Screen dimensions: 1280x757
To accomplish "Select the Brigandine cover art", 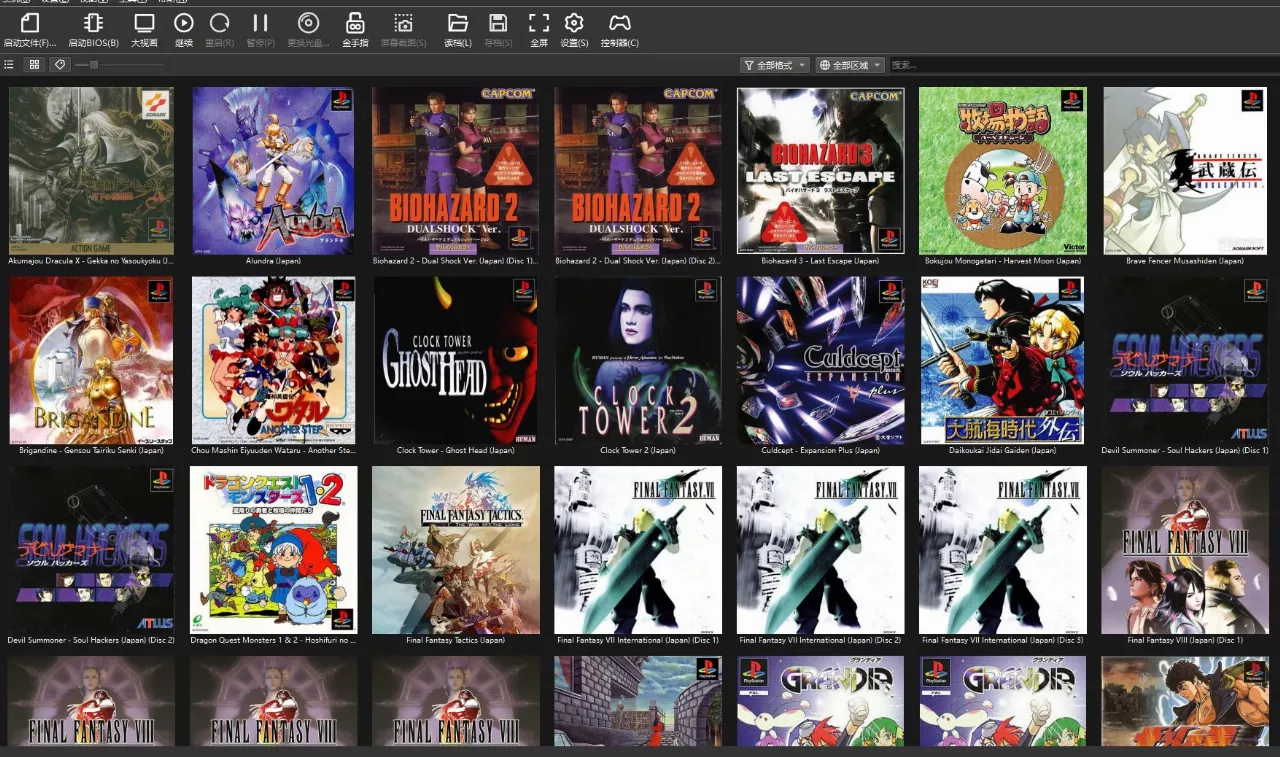I will click(x=91, y=360).
